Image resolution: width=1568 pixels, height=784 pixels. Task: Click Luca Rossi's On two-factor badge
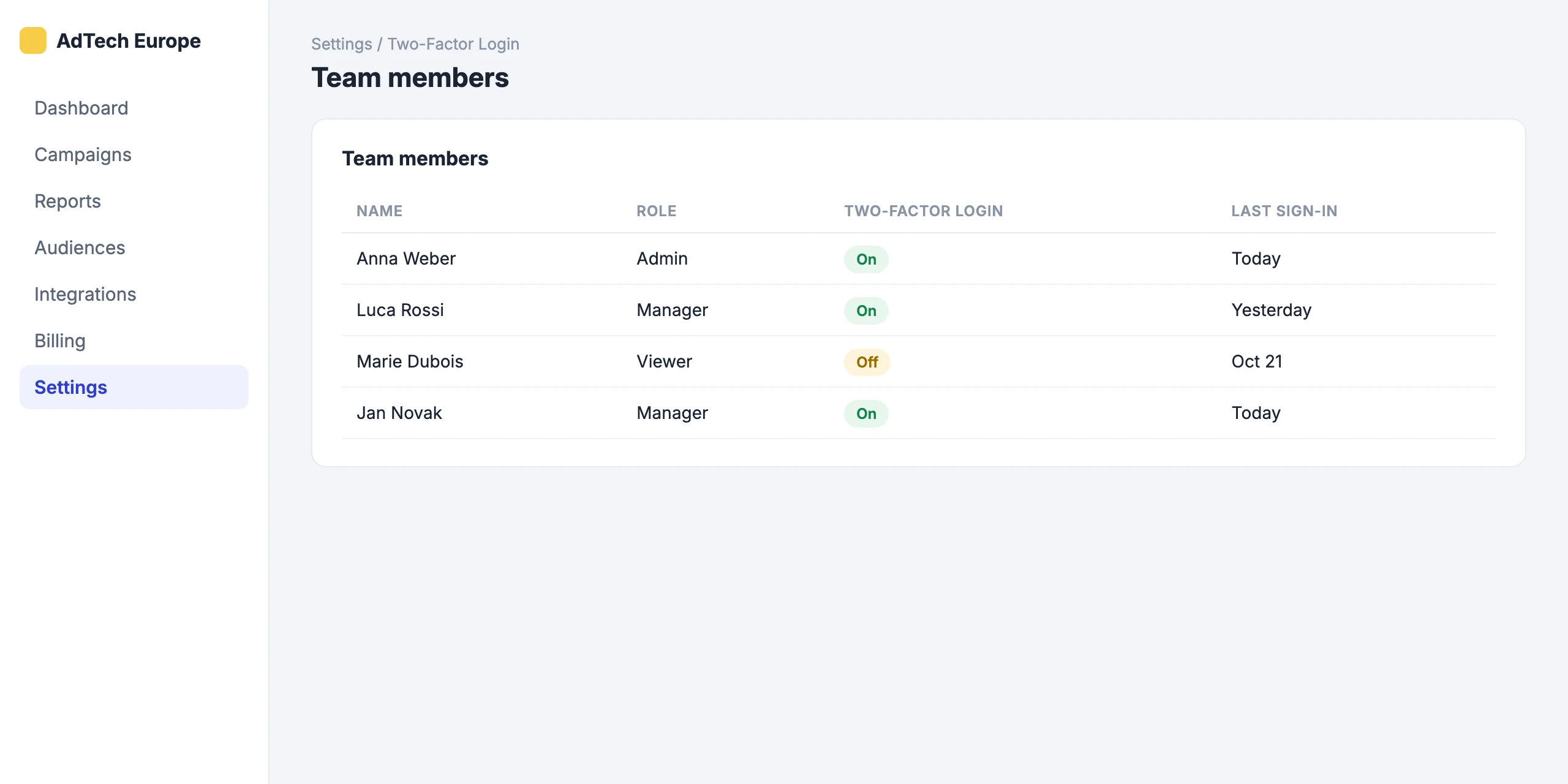tap(866, 311)
